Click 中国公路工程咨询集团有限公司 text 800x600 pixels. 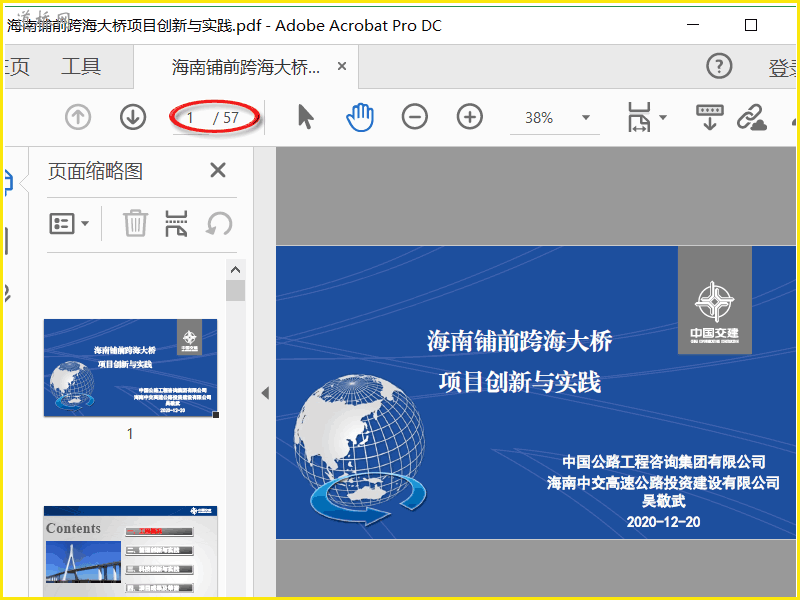[x=664, y=462]
